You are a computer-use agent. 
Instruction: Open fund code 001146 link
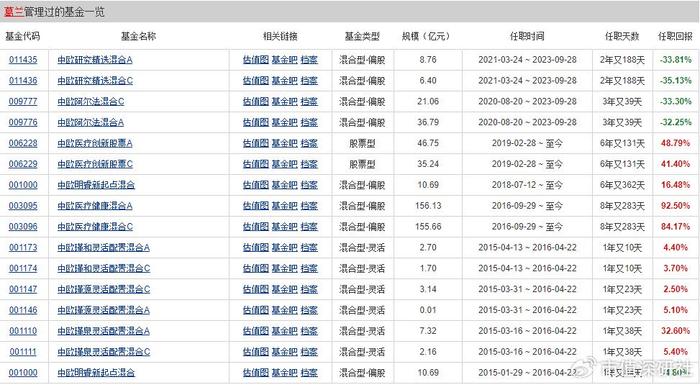pos(23,310)
